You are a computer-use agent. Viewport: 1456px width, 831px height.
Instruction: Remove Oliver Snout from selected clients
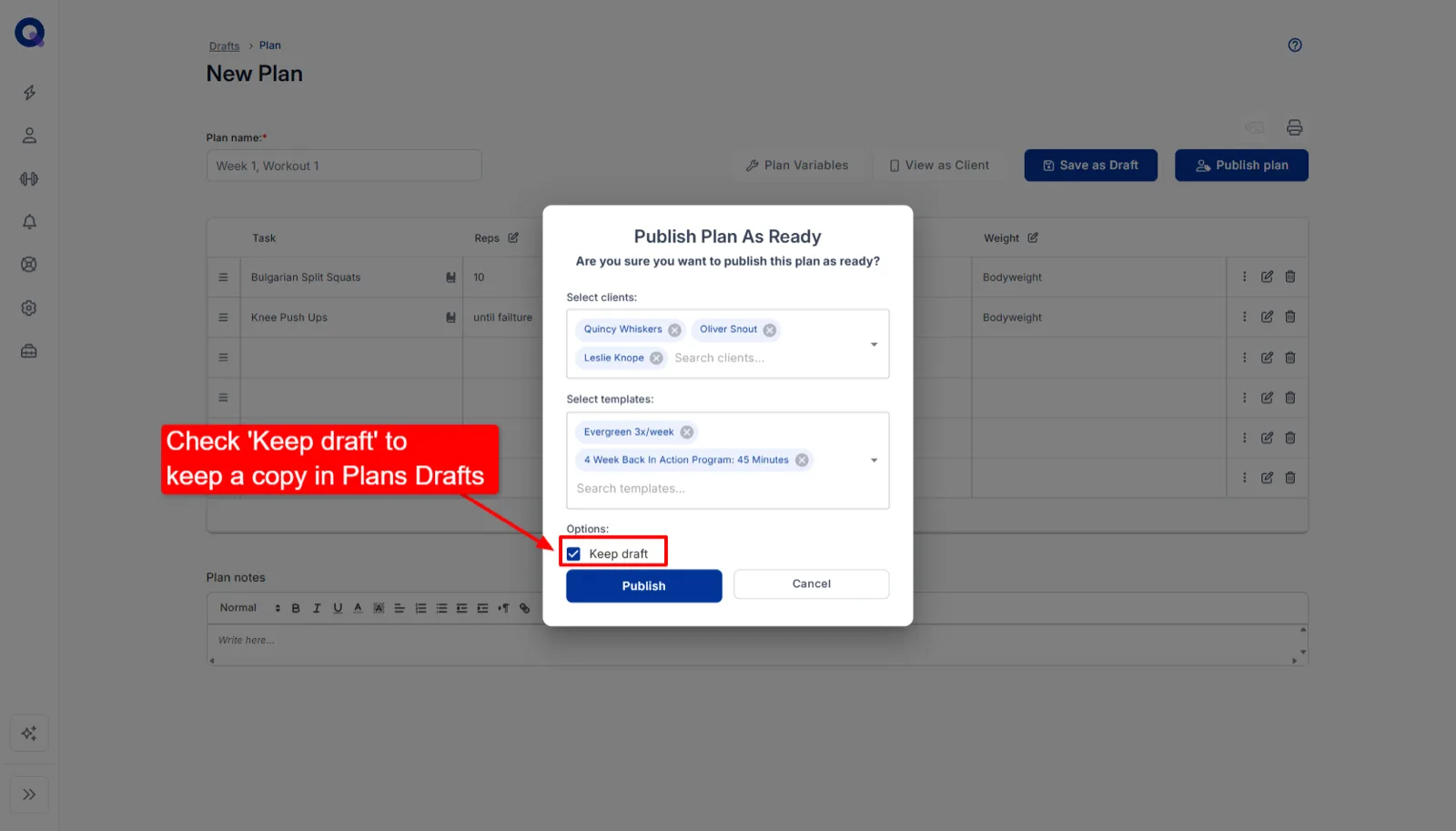coord(770,330)
